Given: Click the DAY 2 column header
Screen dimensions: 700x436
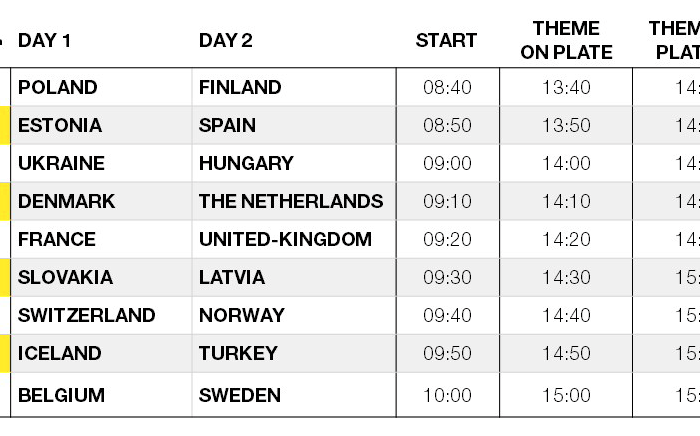Looking at the screenshot, I should [x=225, y=41].
